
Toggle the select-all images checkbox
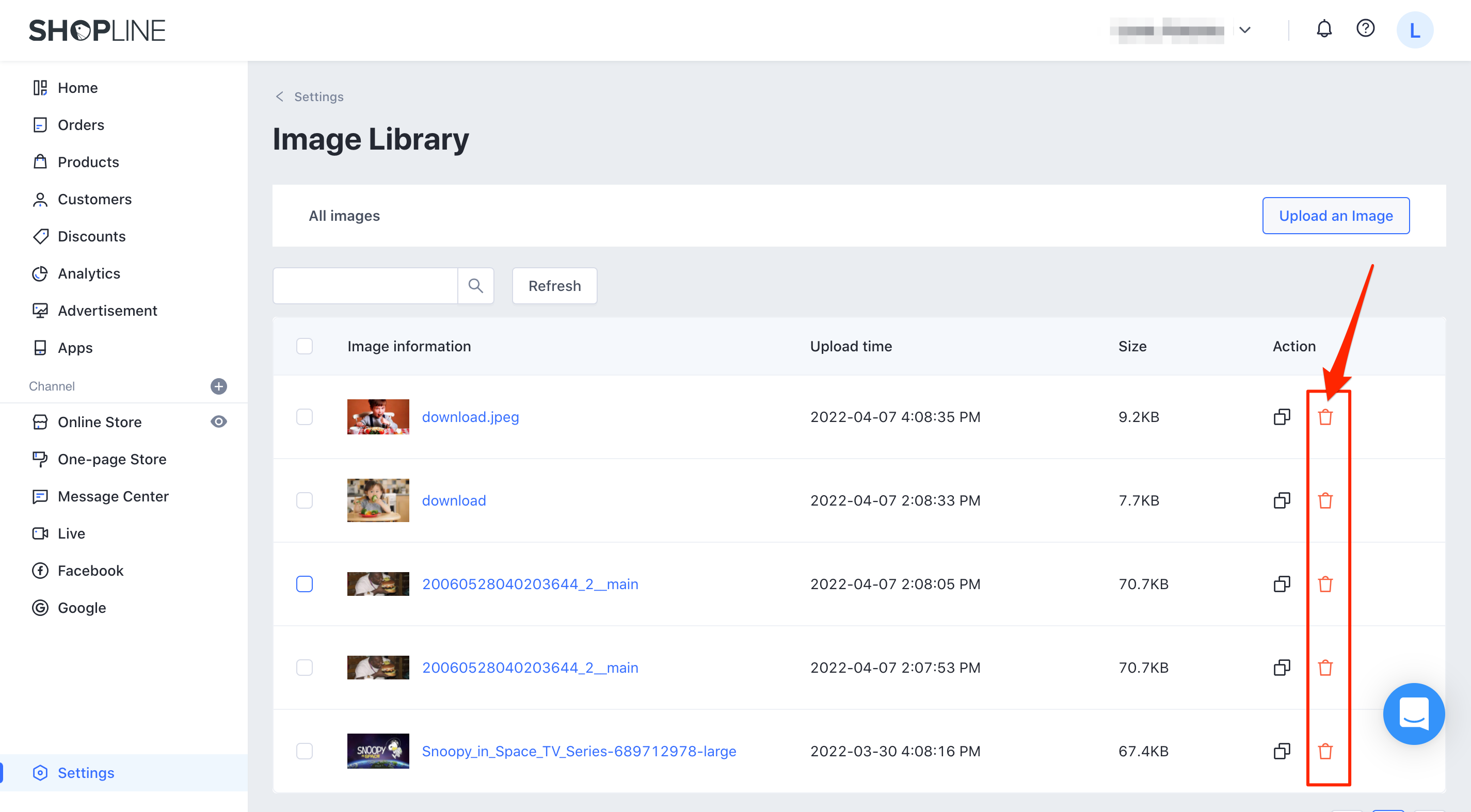click(x=305, y=346)
